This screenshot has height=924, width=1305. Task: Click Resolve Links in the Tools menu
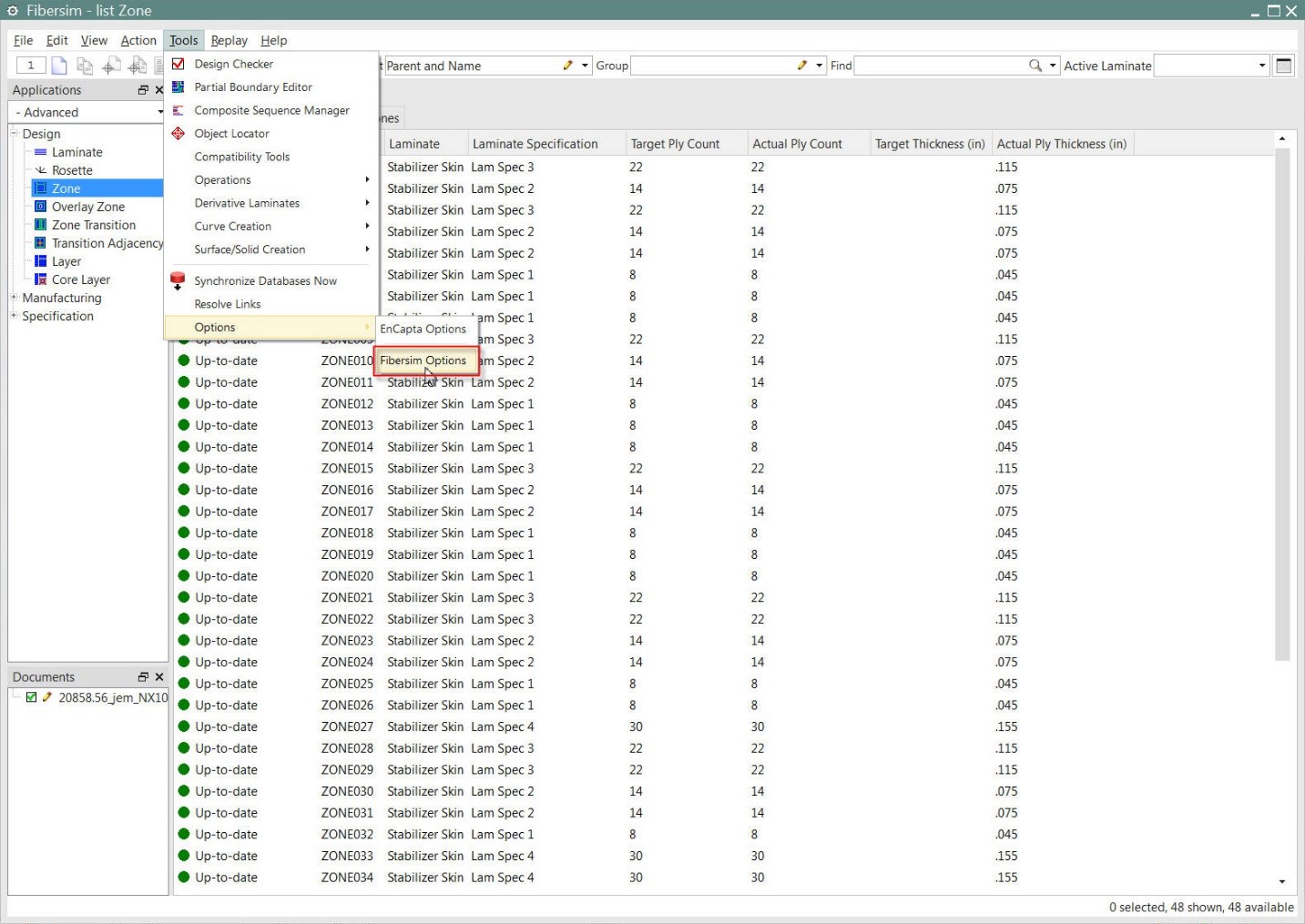pyautogui.click(x=227, y=303)
